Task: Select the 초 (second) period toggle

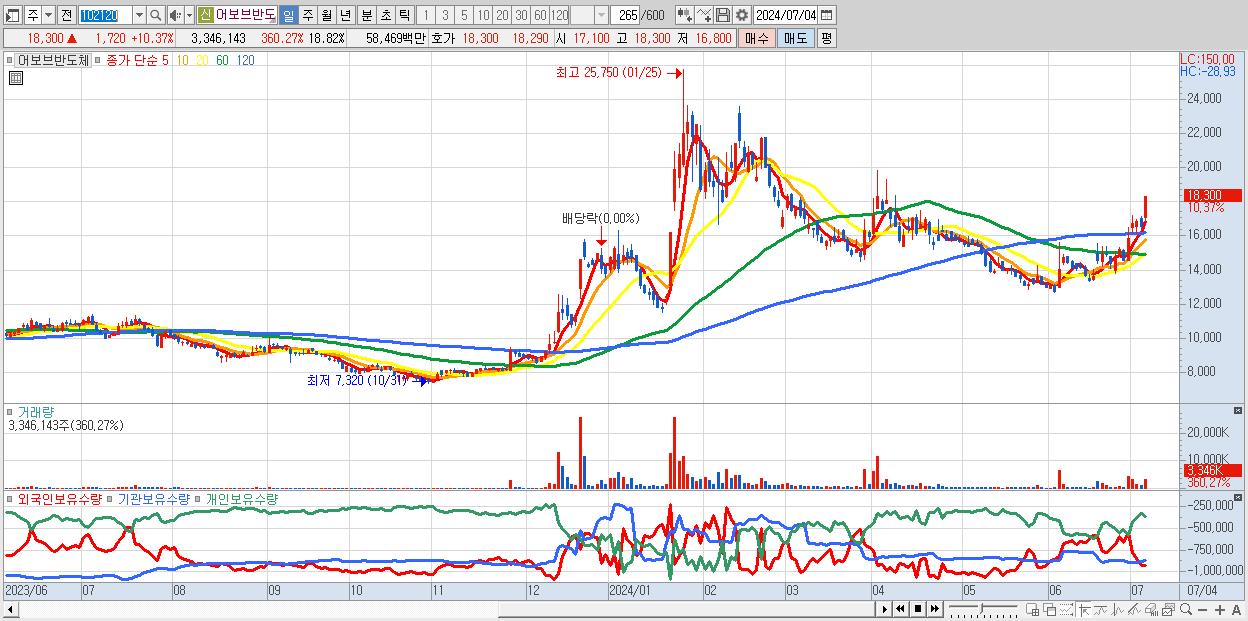Action: (x=385, y=16)
